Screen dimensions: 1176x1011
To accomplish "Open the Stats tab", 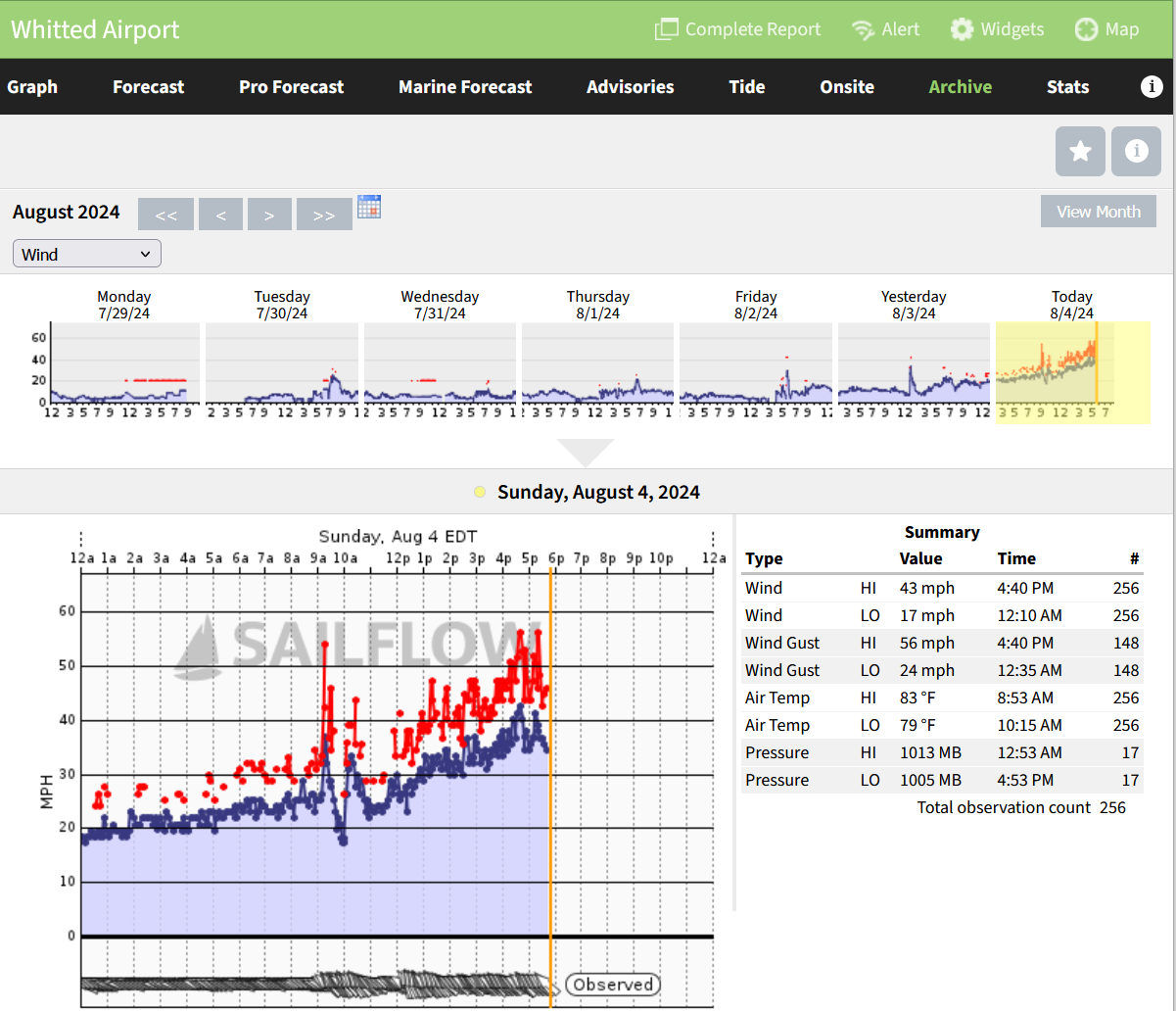I will click(x=1067, y=86).
